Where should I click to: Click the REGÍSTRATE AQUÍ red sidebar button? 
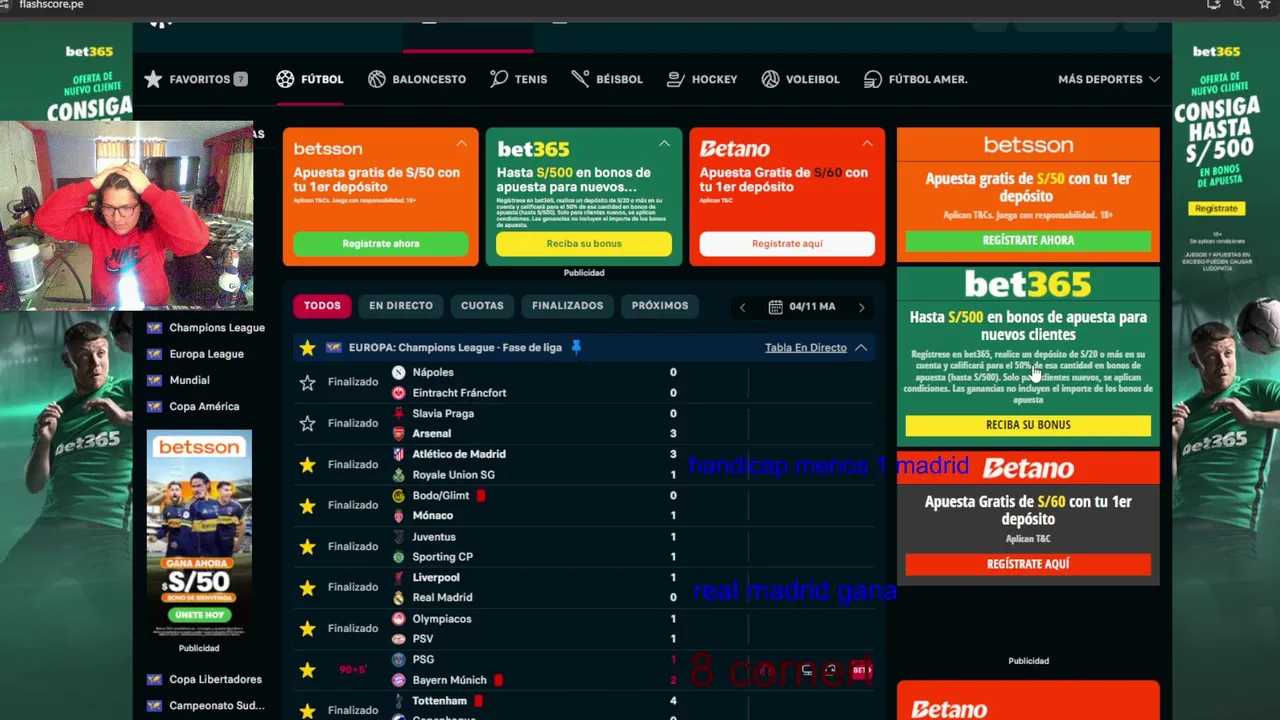pos(1028,564)
